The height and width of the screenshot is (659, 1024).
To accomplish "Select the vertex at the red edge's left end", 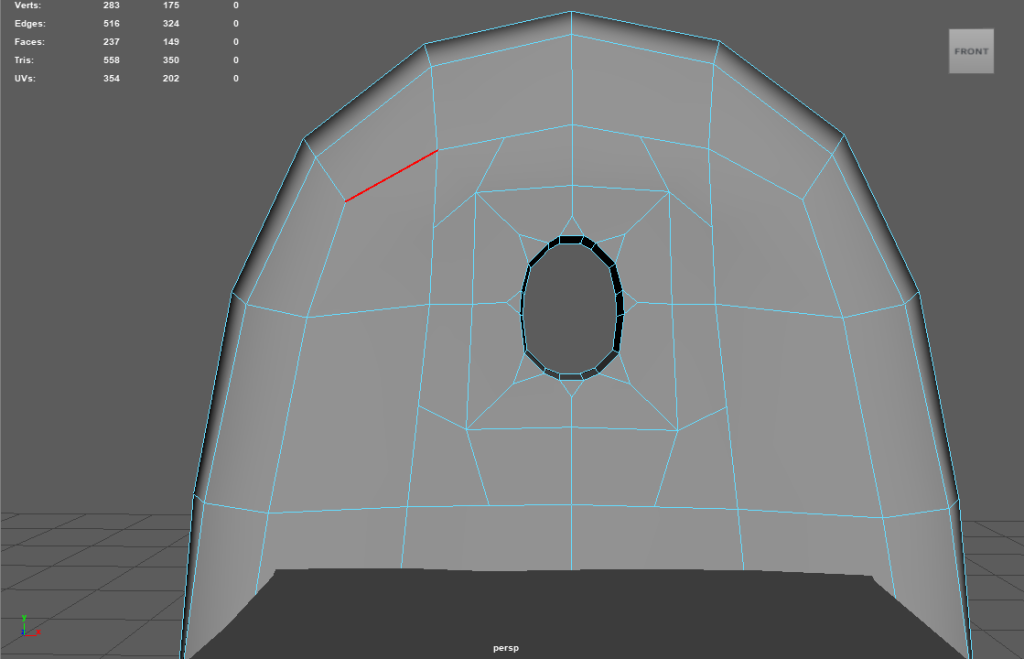I will coord(345,202).
